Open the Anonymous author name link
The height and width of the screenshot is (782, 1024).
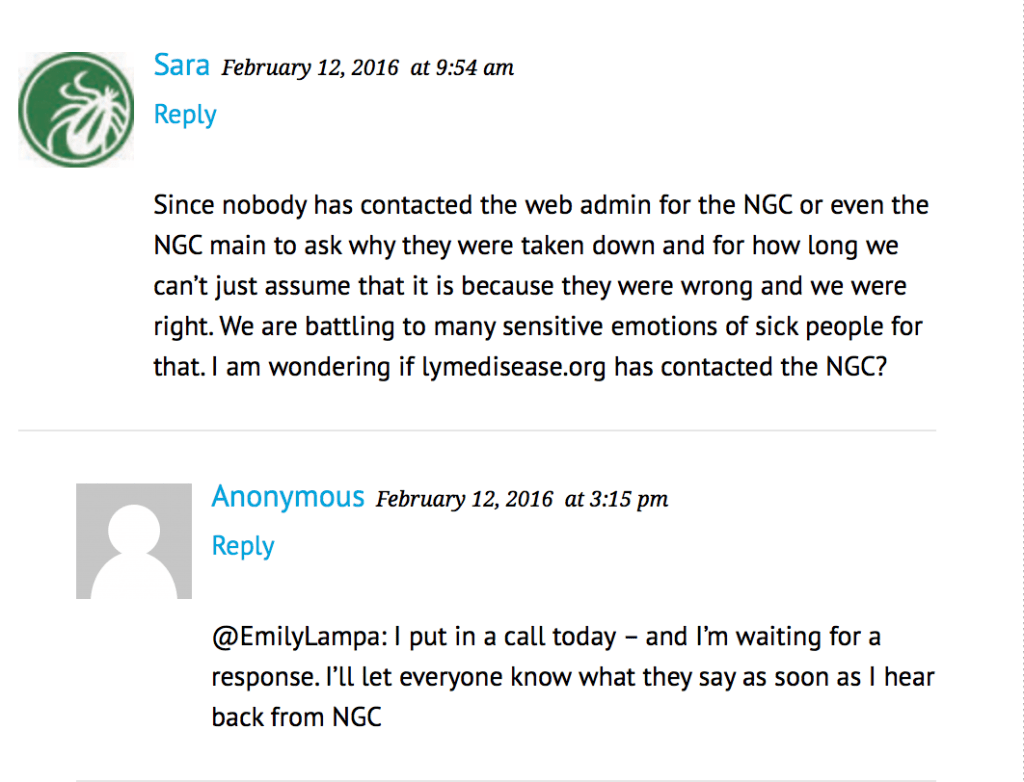(x=287, y=497)
